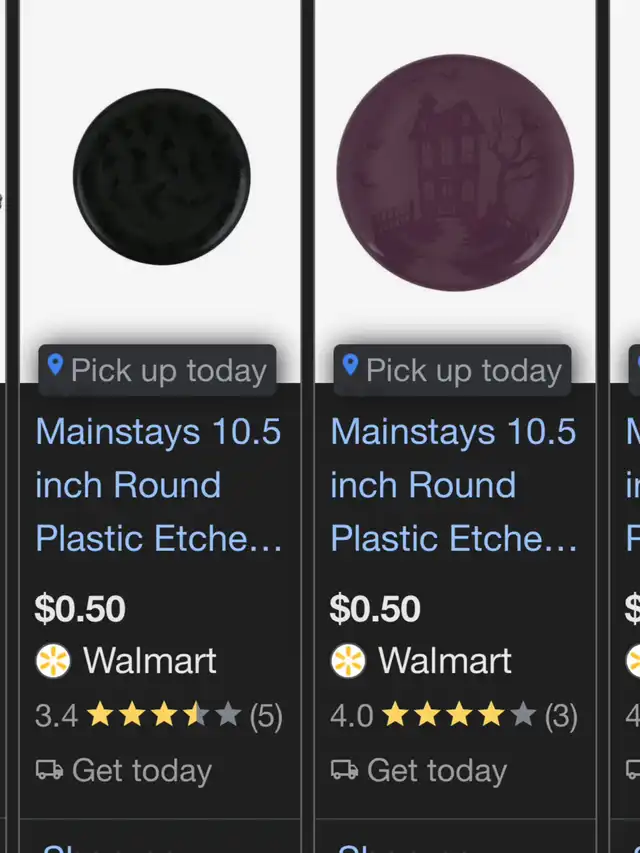
Task: Select the Pick up today badge on the black plate
Action: (x=157, y=371)
